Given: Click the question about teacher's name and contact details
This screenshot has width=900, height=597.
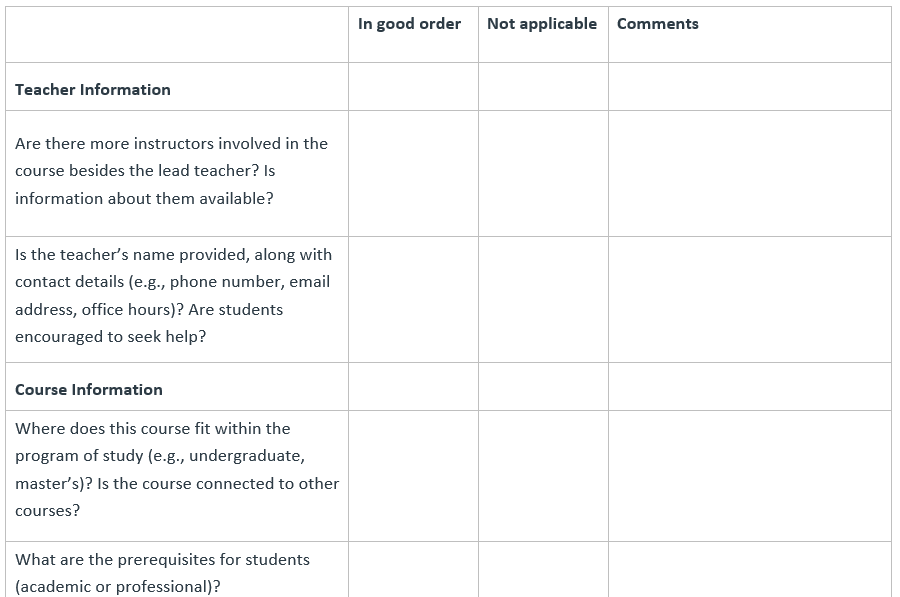Looking at the screenshot, I should [173, 296].
